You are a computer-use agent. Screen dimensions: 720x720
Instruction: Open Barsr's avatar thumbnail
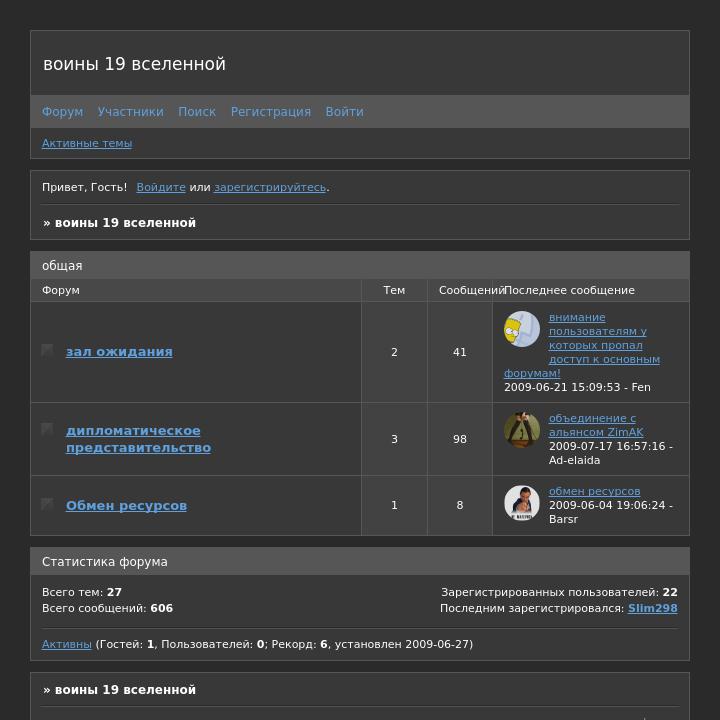pos(522,503)
